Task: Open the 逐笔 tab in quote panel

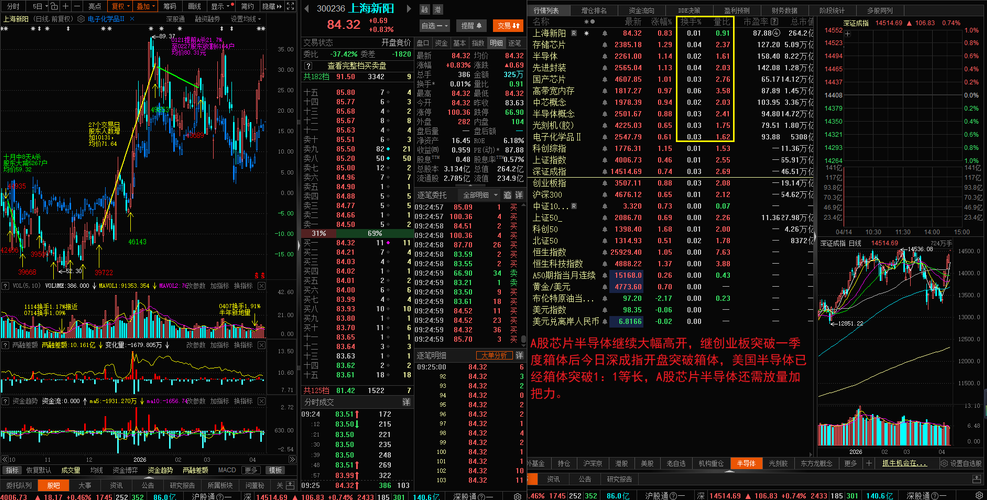Action: pos(516,43)
